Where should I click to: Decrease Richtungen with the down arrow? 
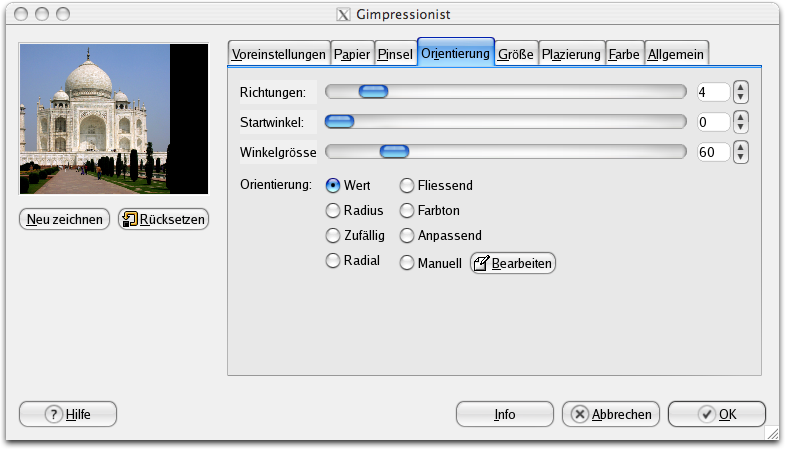740,97
